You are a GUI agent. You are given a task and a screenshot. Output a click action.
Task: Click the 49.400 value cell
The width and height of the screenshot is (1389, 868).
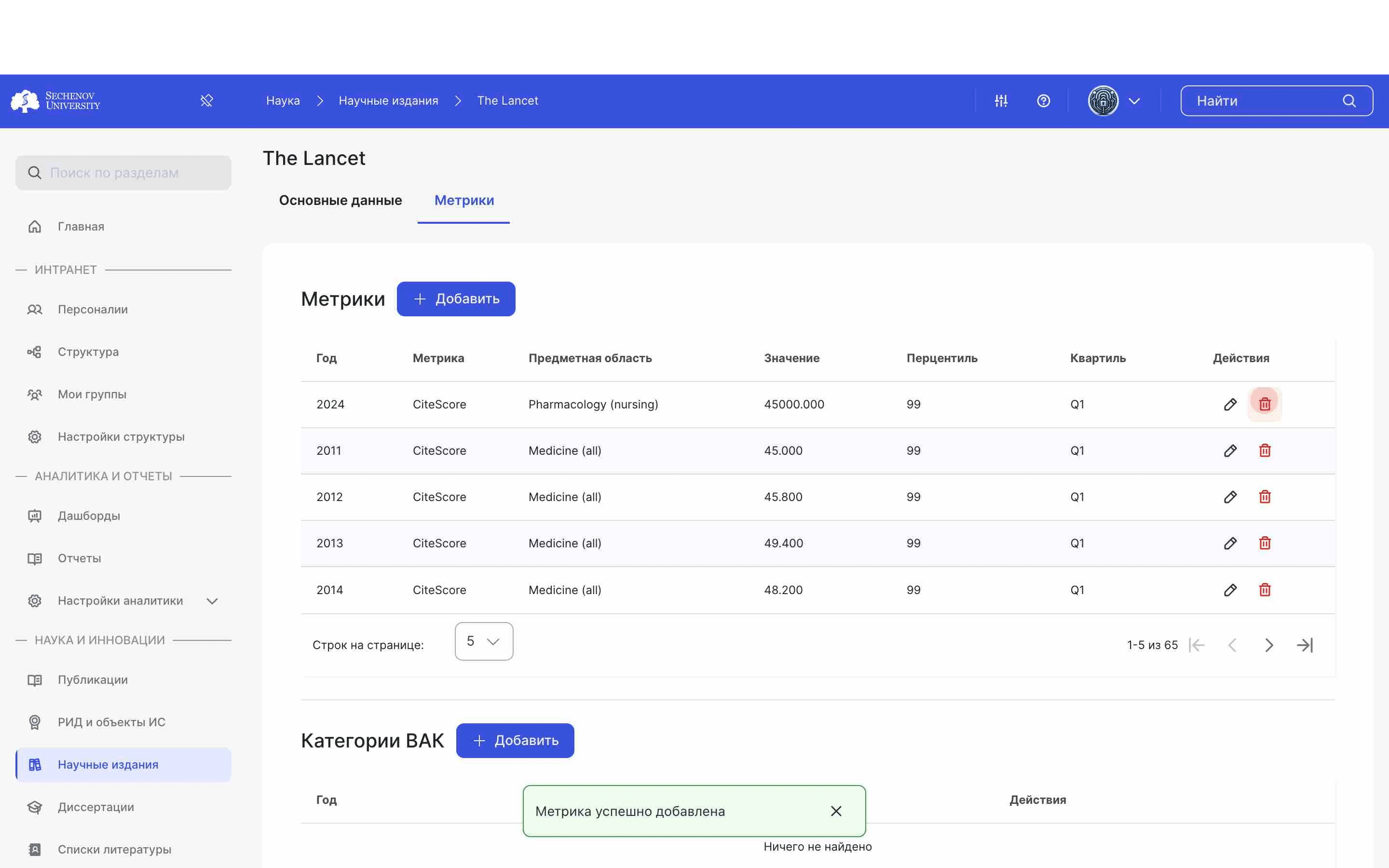[x=783, y=543]
